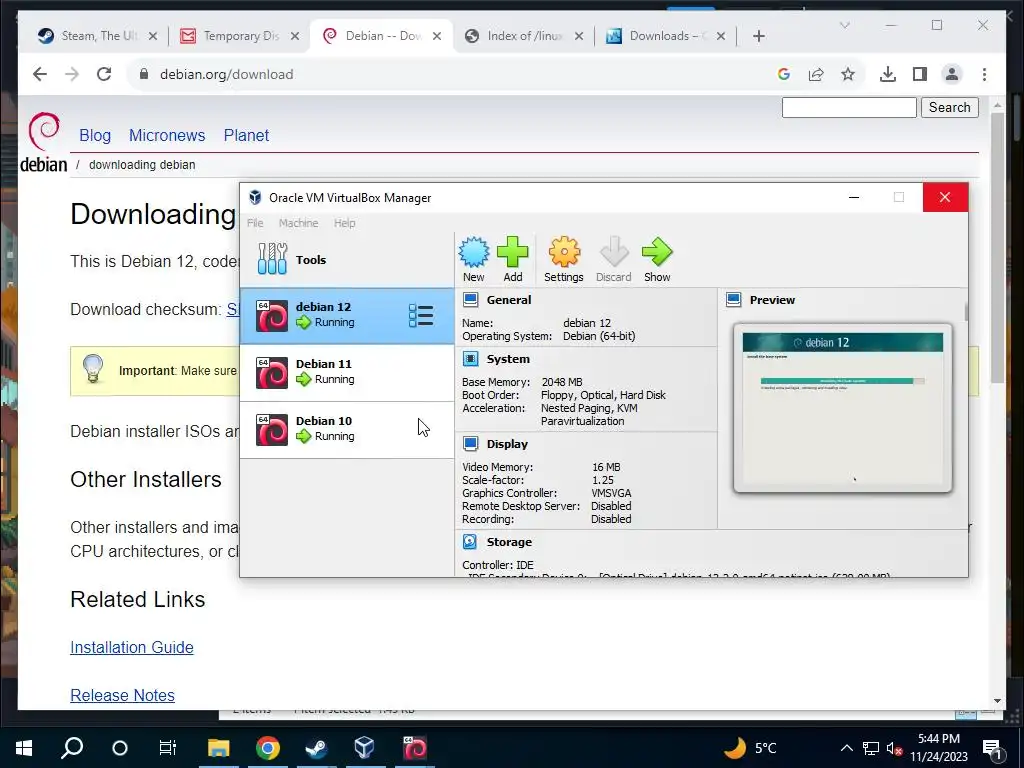This screenshot has width=1024, height=768.
Task: Open the Chrome three-dot menu
Action: click(984, 74)
